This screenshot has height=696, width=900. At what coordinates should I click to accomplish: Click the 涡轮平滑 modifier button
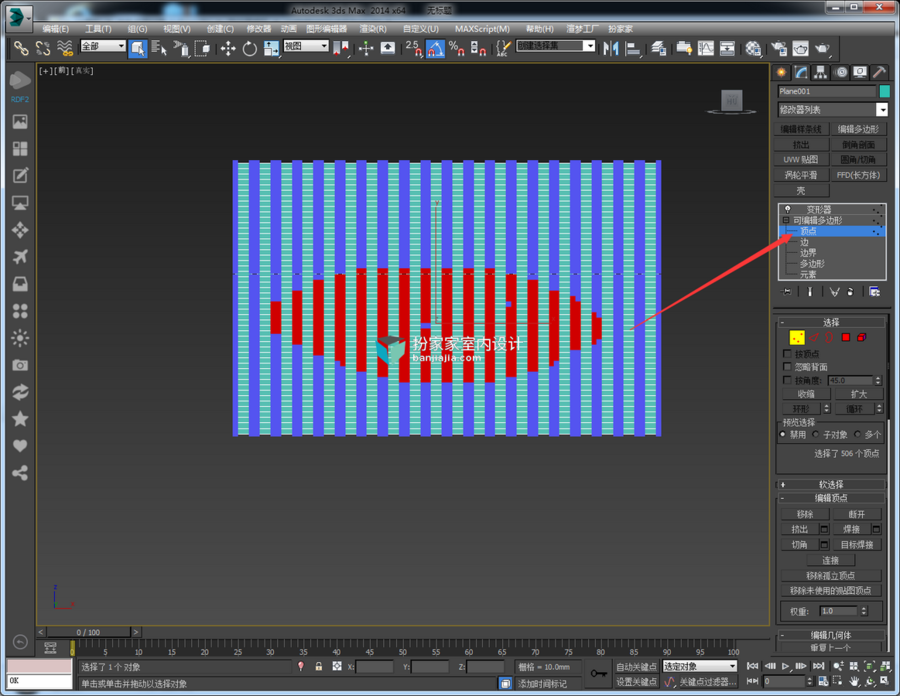coord(801,175)
